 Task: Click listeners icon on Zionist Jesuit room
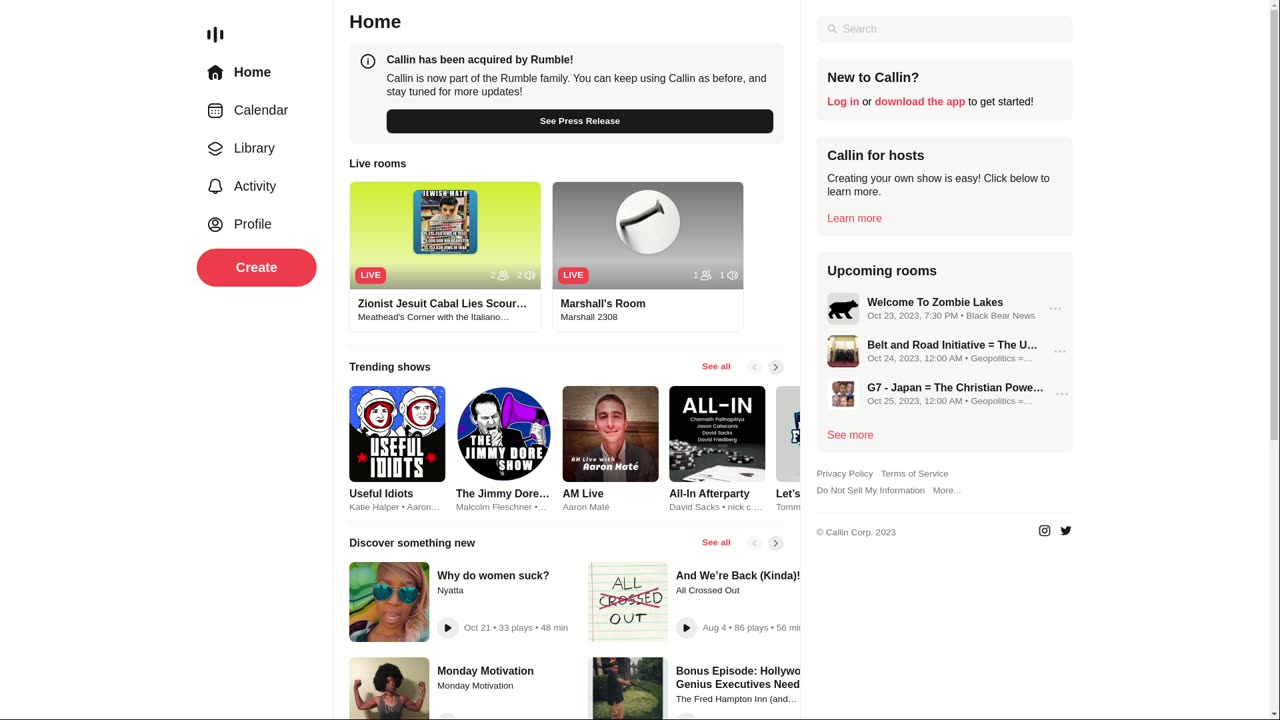tap(503, 275)
